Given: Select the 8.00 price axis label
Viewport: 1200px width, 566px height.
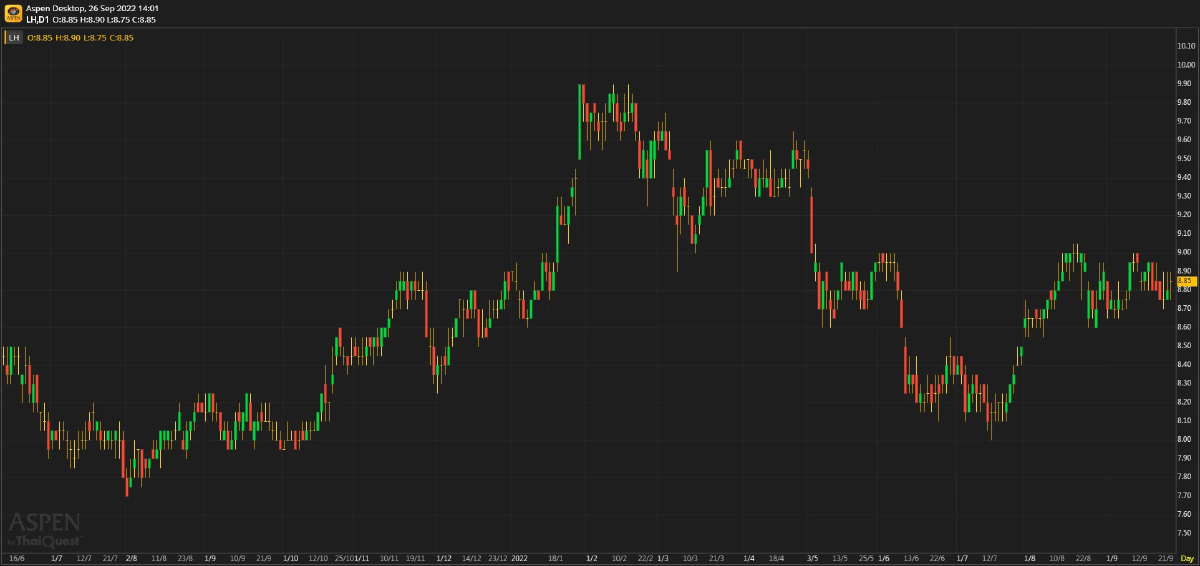Looking at the screenshot, I should 1186,439.
